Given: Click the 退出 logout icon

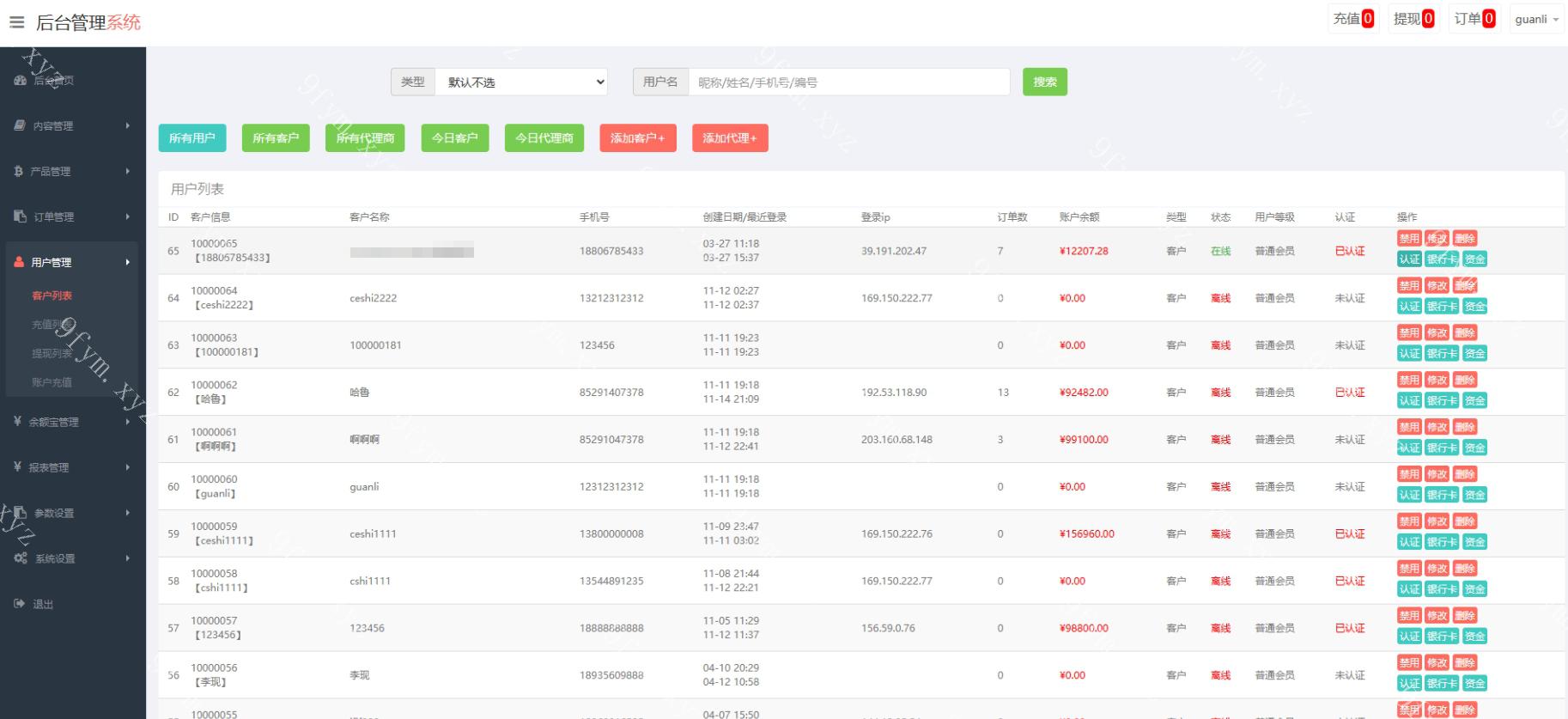Looking at the screenshot, I should tap(19, 603).
